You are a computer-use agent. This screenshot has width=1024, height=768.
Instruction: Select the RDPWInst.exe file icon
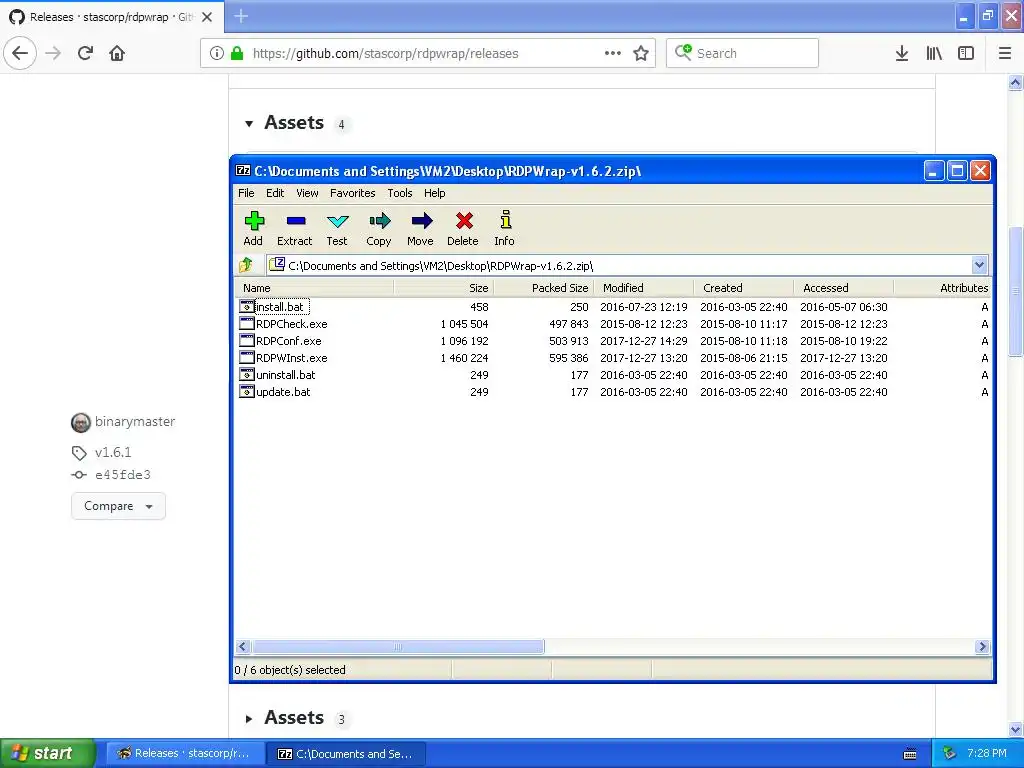247,357
